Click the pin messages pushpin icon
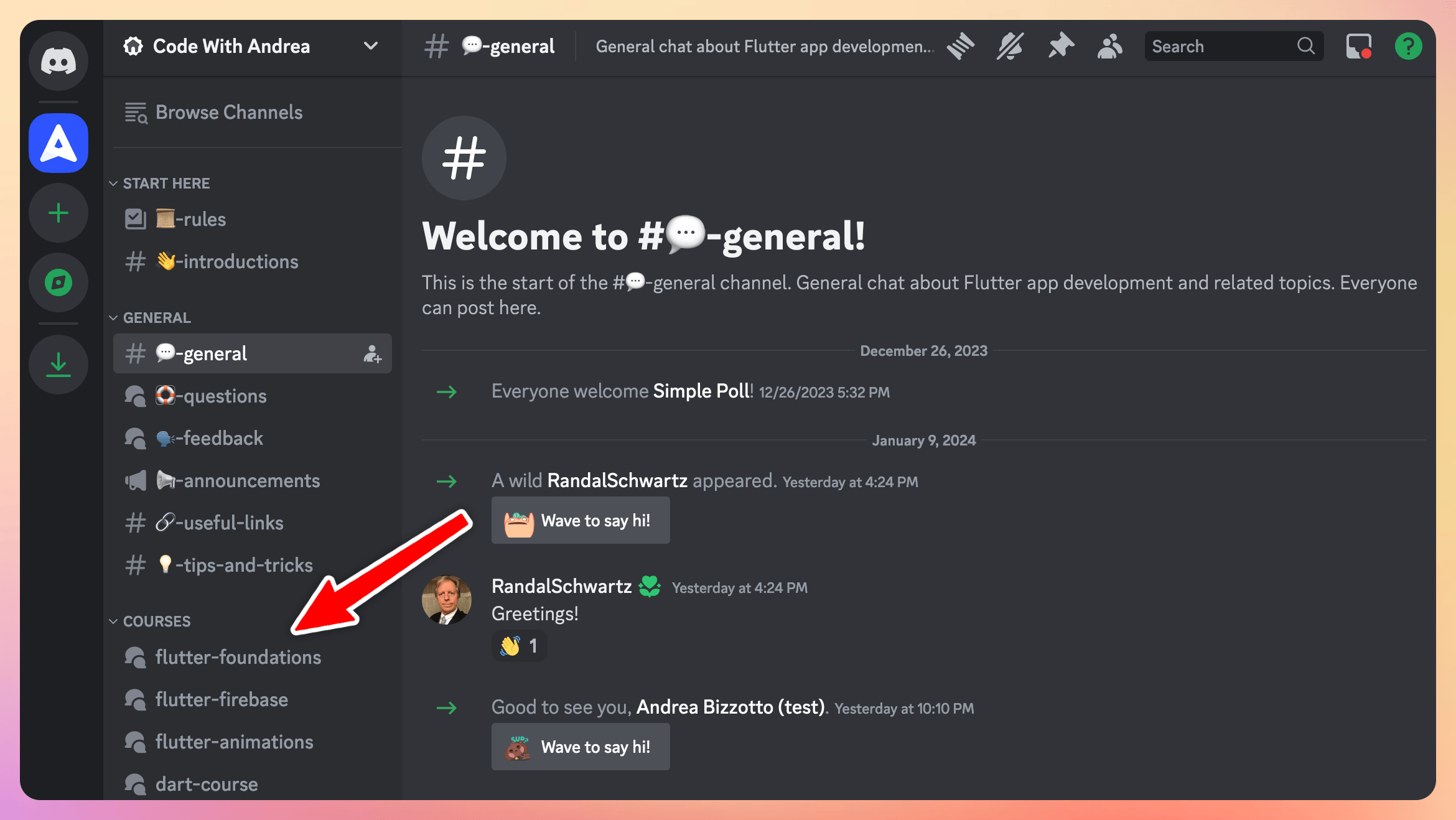The height and width of the screenshot is (820, 1456). (1060, 46)
